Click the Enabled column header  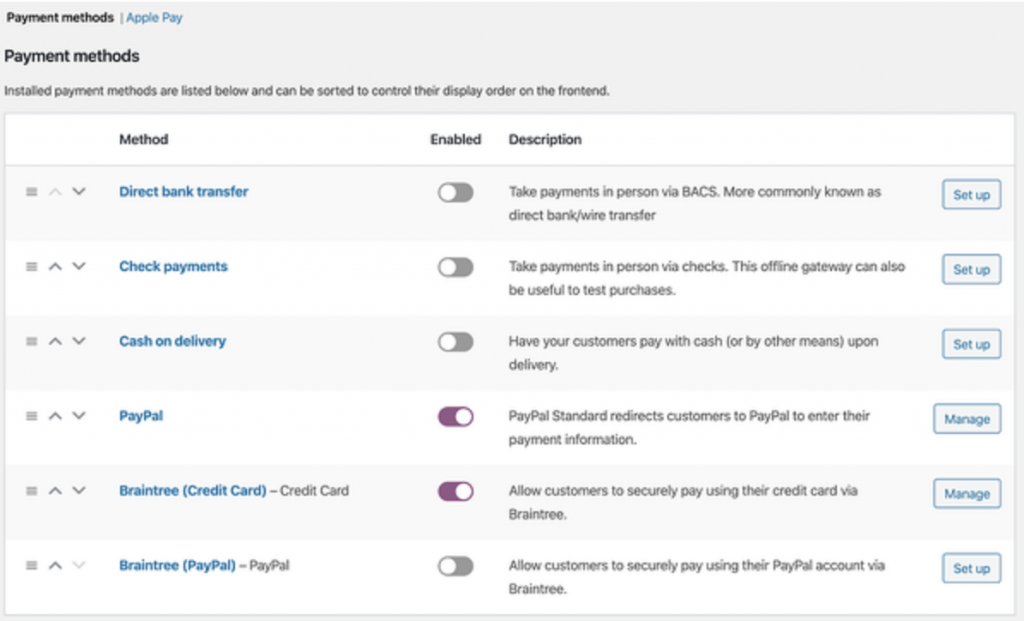(x=455, y=140)
